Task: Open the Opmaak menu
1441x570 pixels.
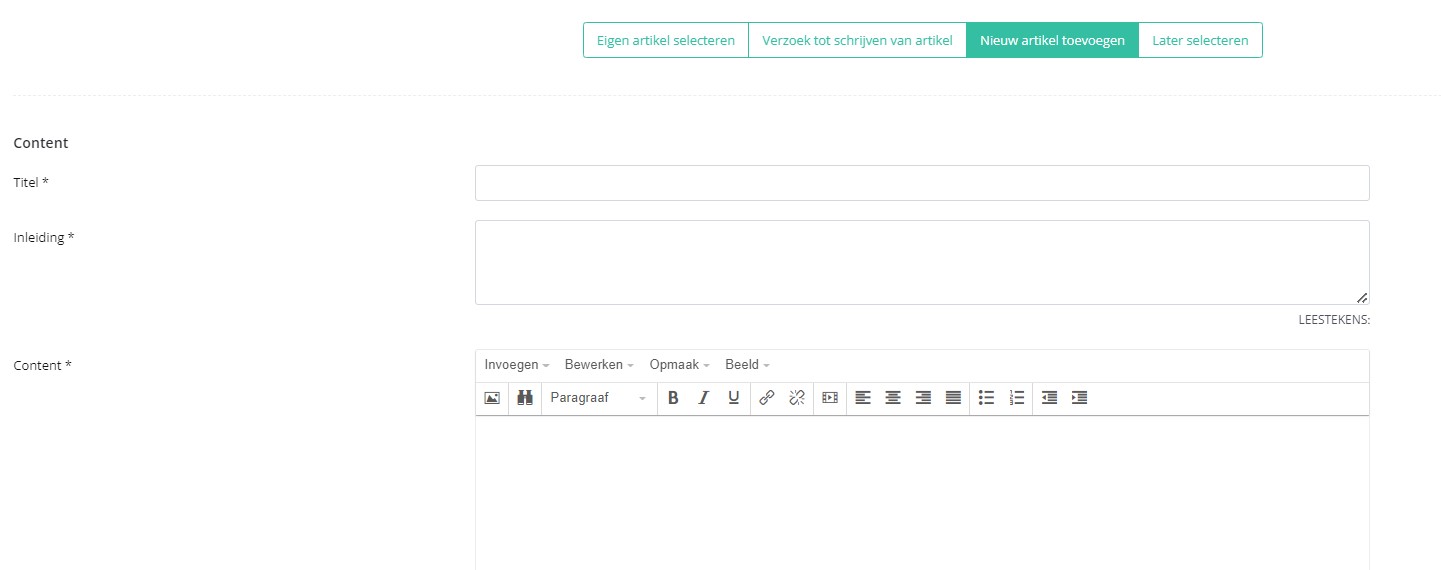Action: (x=680, y=365)
